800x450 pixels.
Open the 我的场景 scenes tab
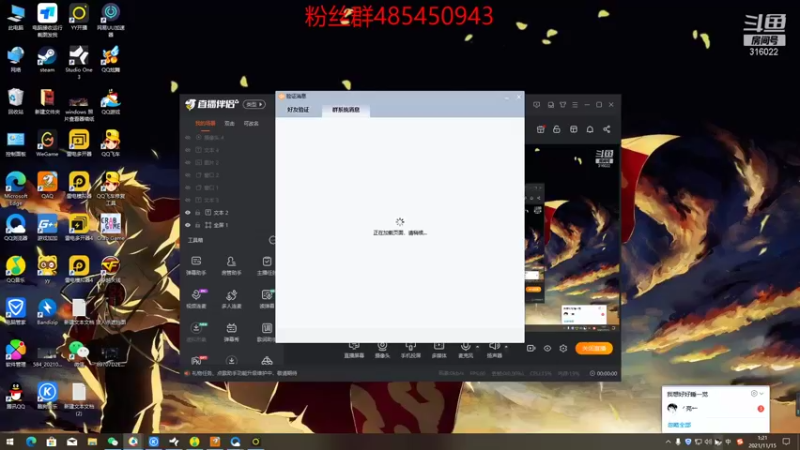point(205,123)
